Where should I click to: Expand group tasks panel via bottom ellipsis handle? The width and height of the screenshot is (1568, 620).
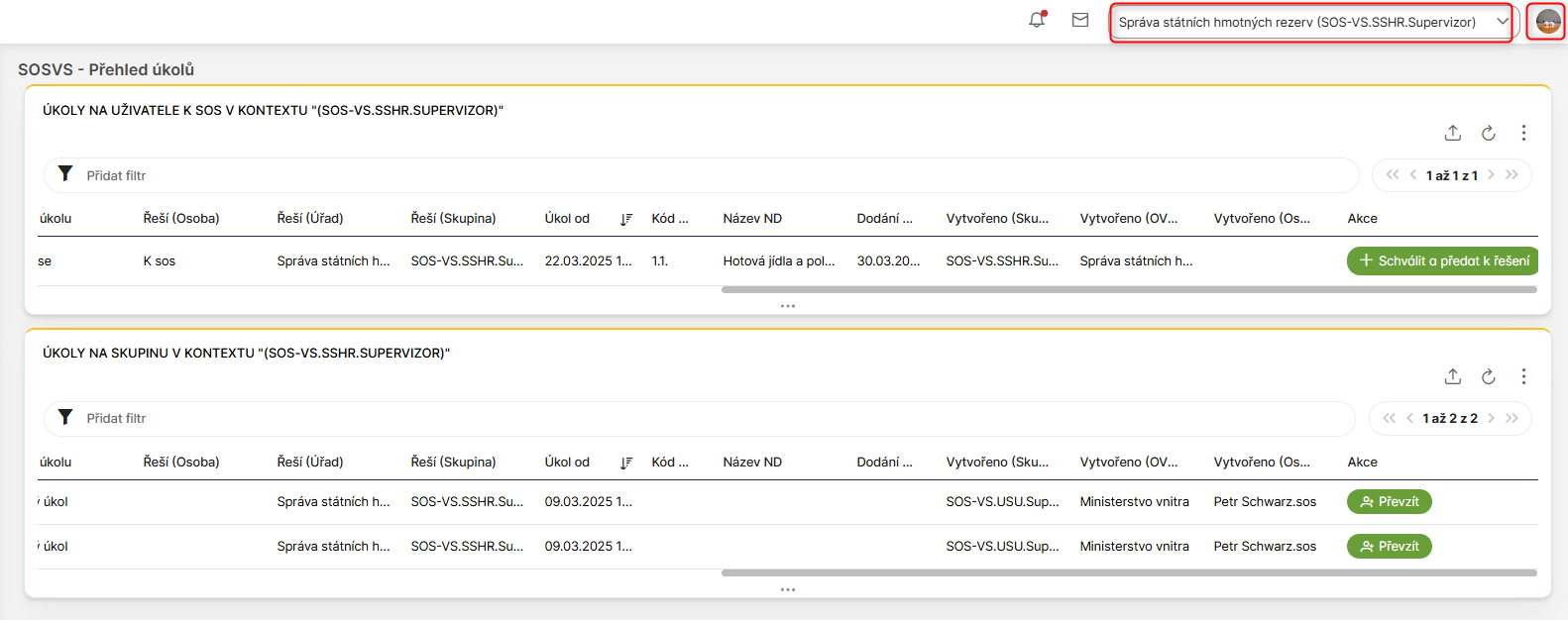point(788,589)
